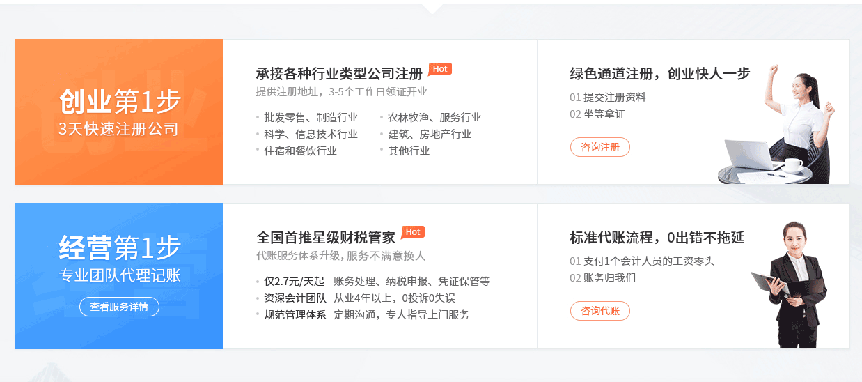Click the 仅2.7元/天起 bullet line
Screen dimensions: 862x382
click(373, 282)
